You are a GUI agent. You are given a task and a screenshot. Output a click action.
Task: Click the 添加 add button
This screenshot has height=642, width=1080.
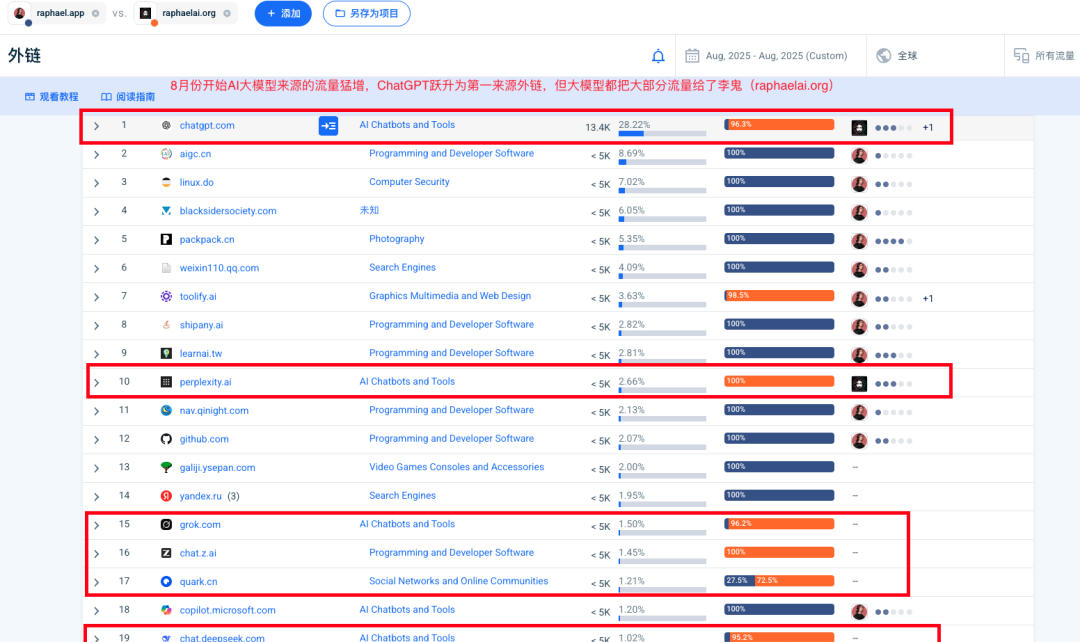click(x=283, y=13)
